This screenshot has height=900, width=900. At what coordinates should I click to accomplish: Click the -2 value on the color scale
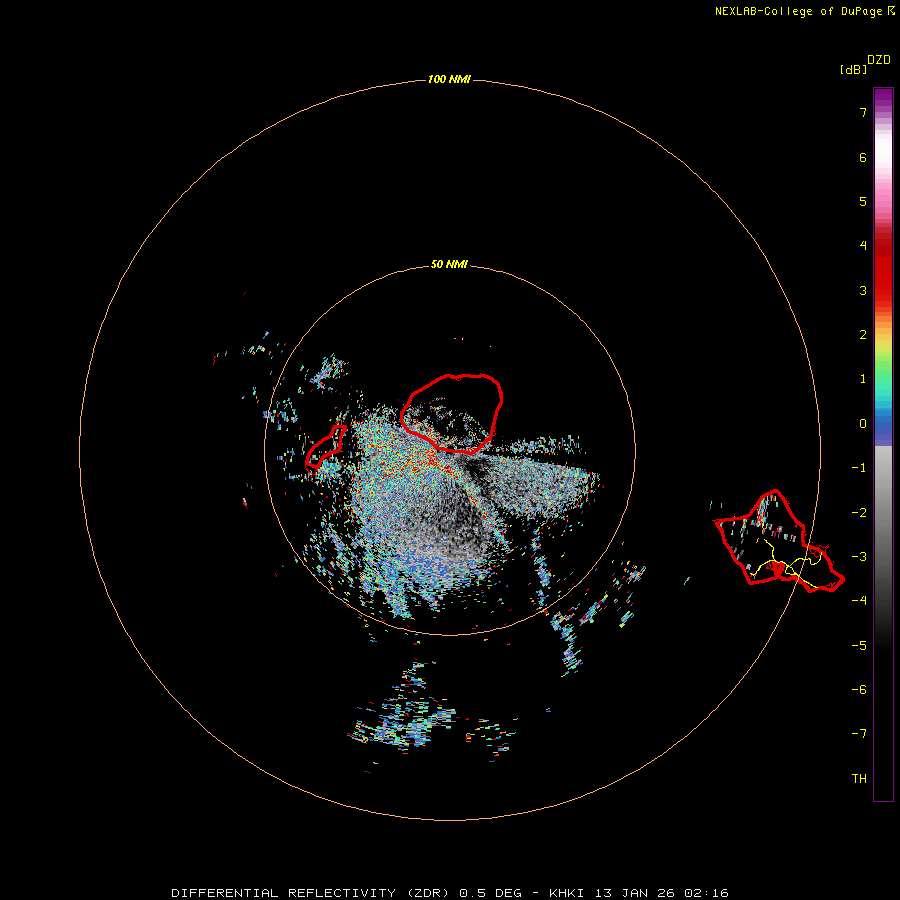coord(859,513)
